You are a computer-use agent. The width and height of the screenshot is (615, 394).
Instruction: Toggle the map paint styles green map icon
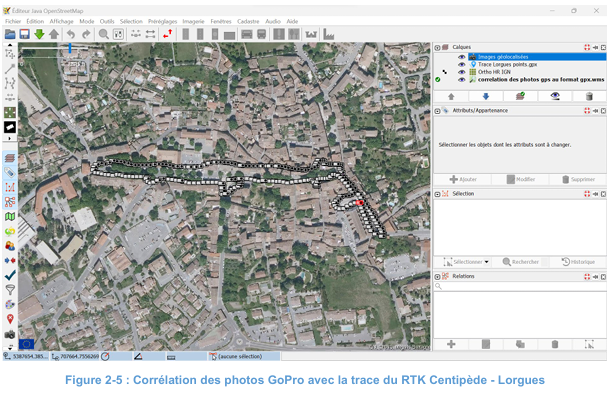(x=10, y=216)
